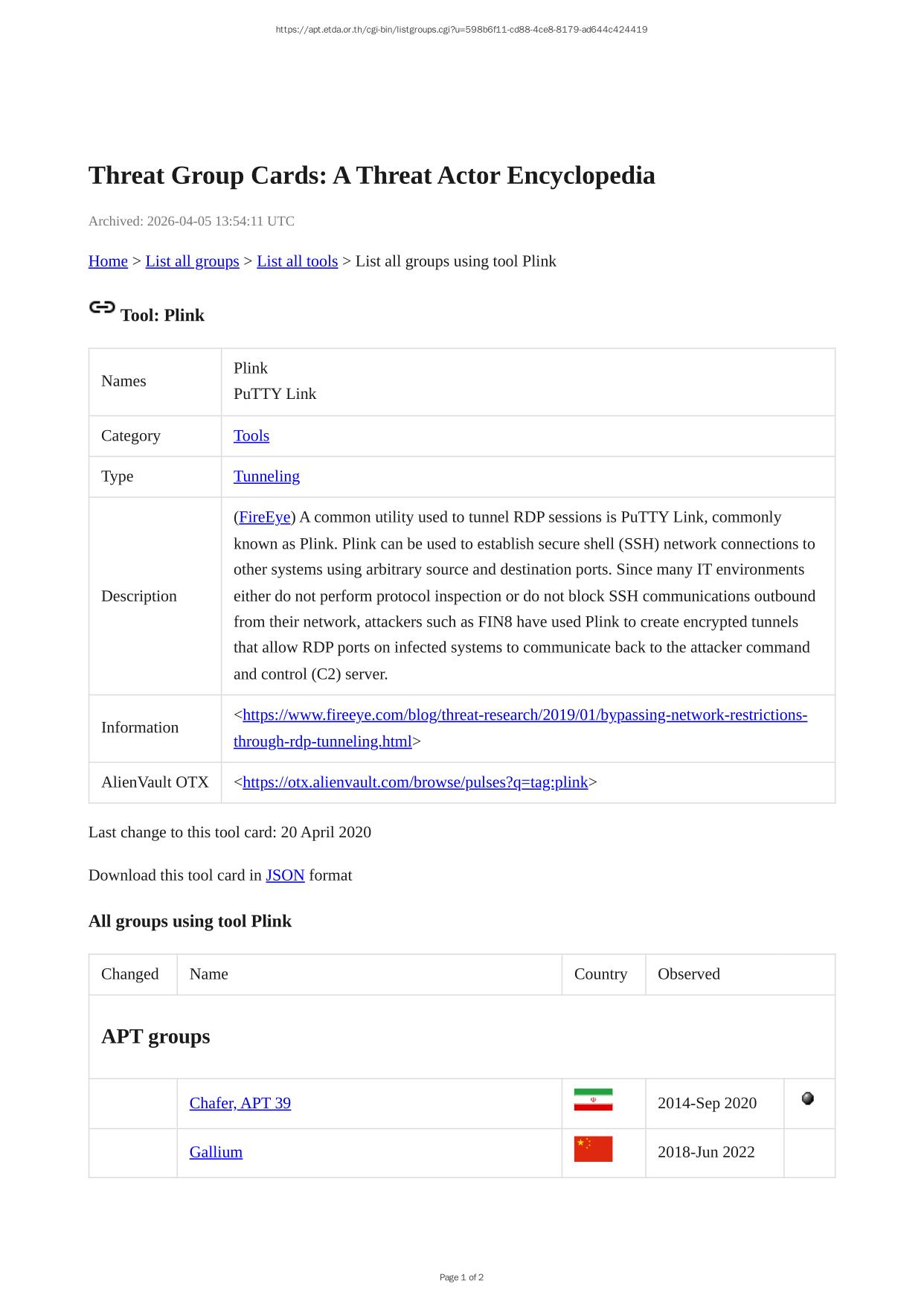Viewport: 924px width, 1307px height.
Task: Click the Iran flag icon
Action: tap(593, 1100)
